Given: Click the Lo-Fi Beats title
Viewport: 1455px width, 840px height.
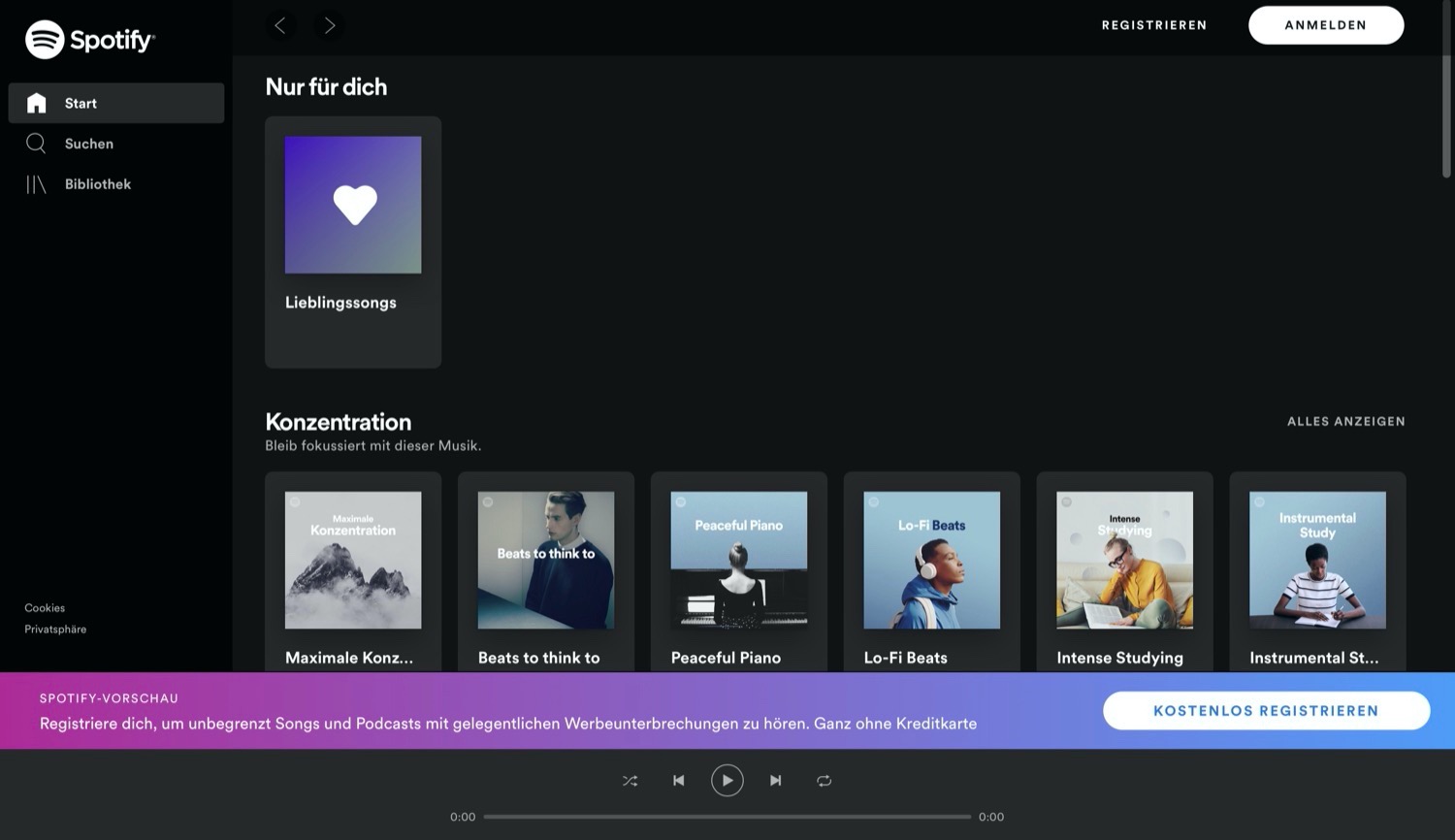Looking at the screenshot, I should 906,658.
